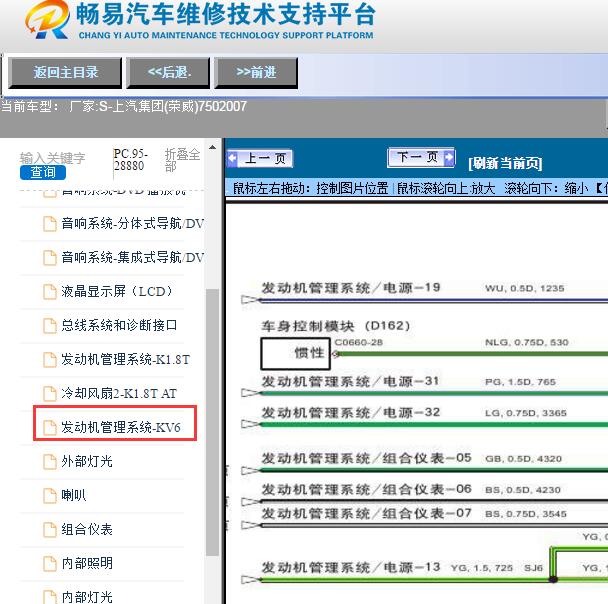Click wire spec LG, 0.75D, 3365
Screen dimensions: 608x604
tap(526, 413)
